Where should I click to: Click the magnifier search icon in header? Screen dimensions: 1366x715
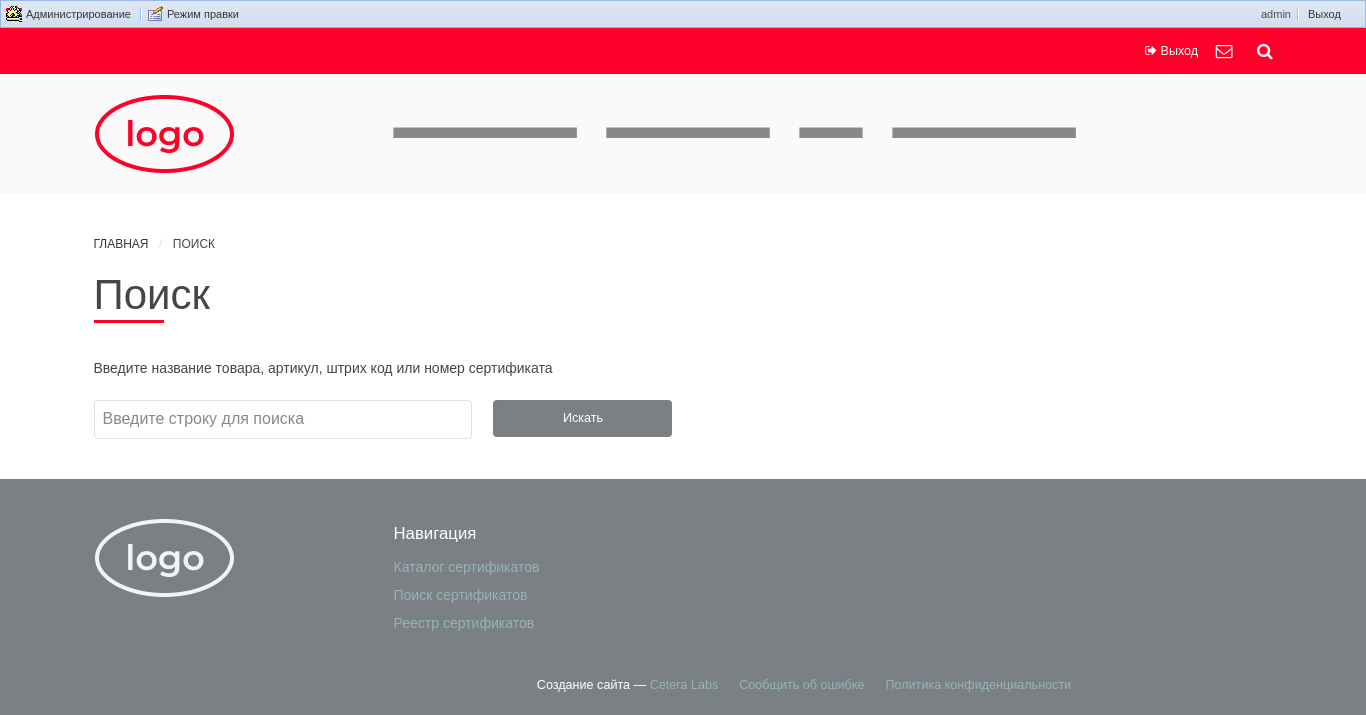(x=1264, y=51)
